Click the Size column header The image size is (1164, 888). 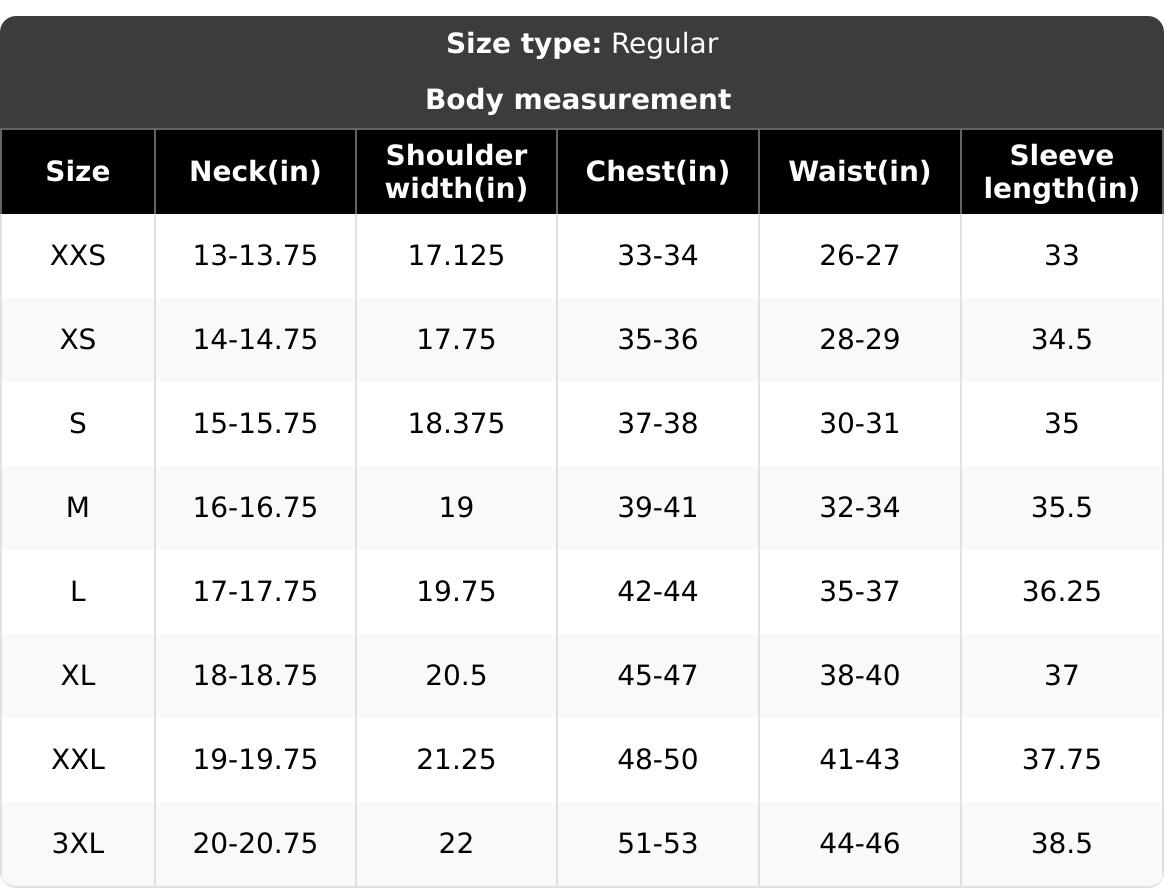point(78,172)
